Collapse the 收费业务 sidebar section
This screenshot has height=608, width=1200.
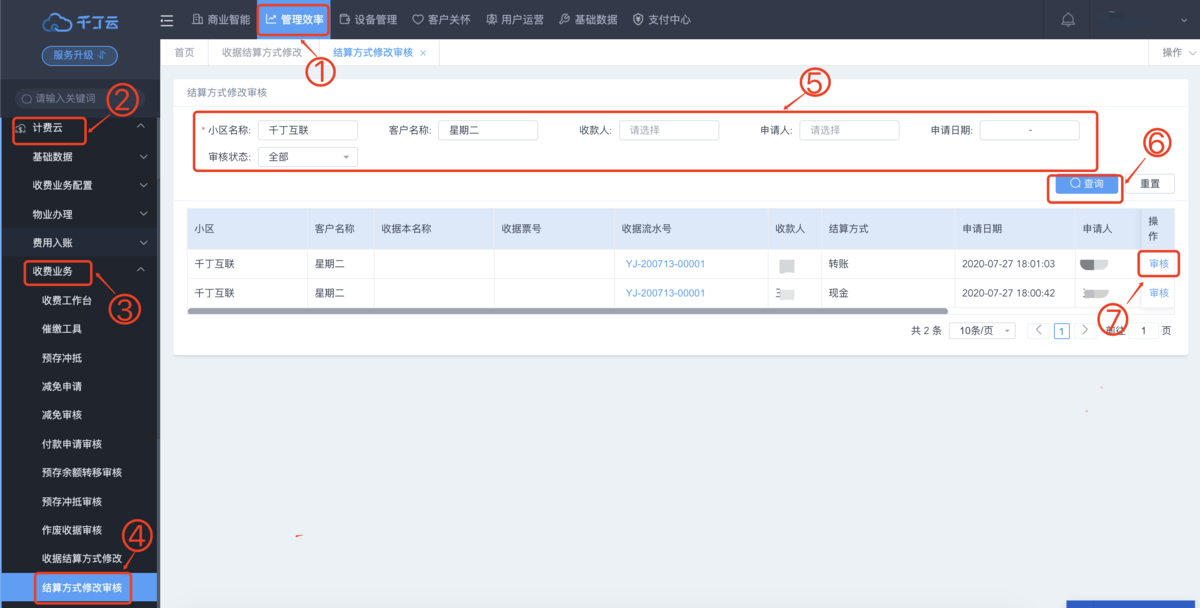pyautogui.click(x=79, y=271)
